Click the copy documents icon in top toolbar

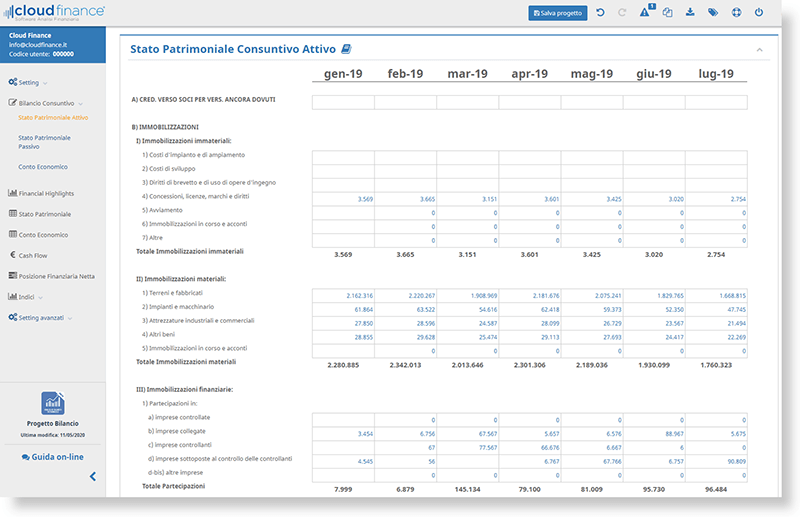(667, 12)
